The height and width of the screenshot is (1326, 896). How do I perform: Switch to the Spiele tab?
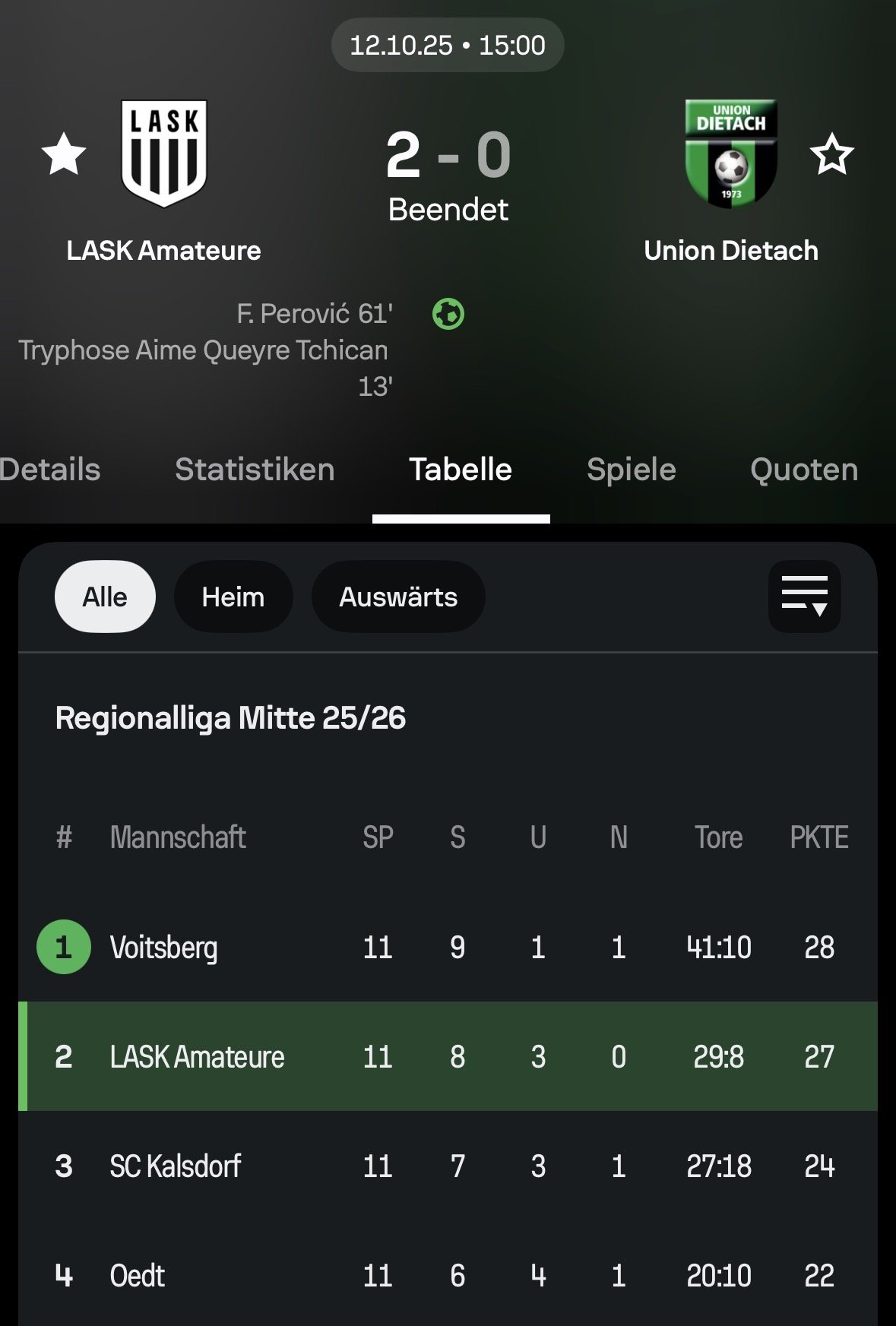631,470
